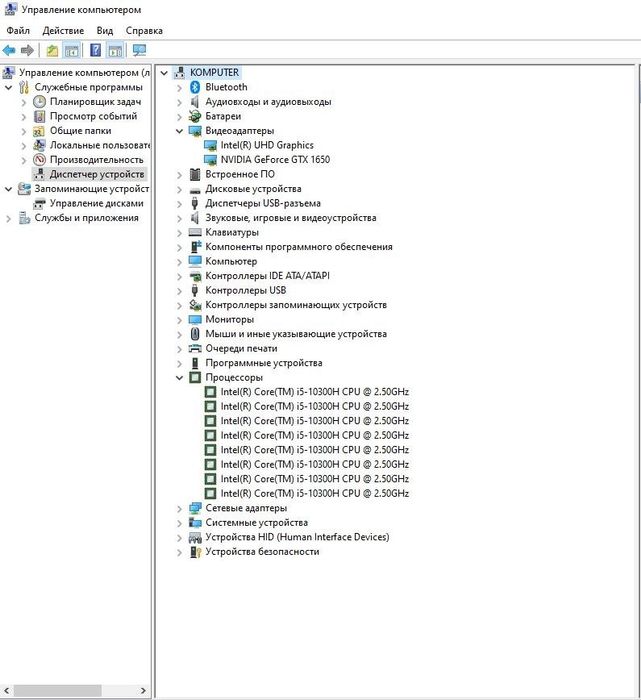This screenshot has width=641, height=700.
Task: Click the Устройства безопасности key icon
Action: click(x=195, y=552)
